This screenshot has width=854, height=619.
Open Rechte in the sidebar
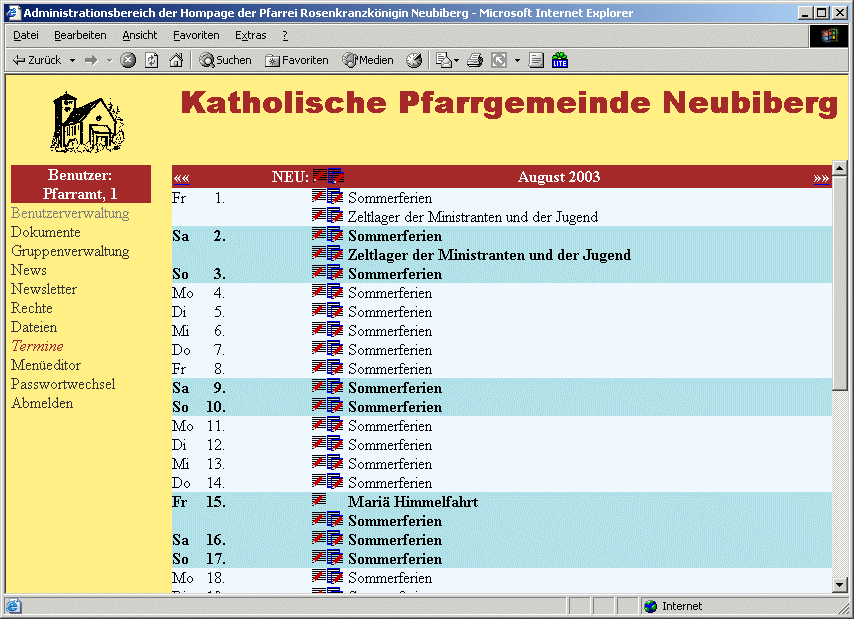32,308
